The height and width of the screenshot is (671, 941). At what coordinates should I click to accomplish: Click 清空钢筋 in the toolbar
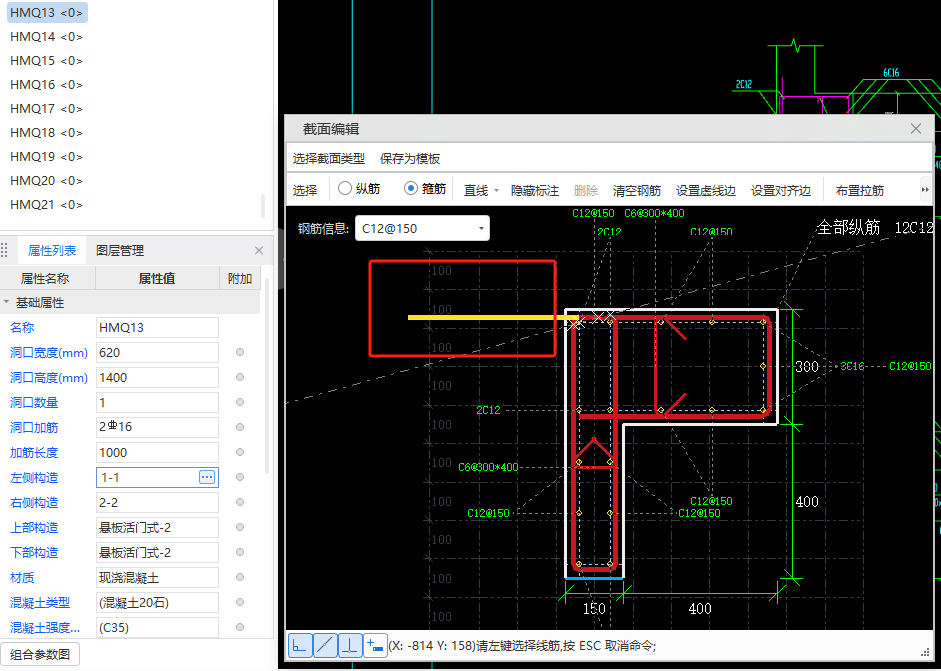637,190
